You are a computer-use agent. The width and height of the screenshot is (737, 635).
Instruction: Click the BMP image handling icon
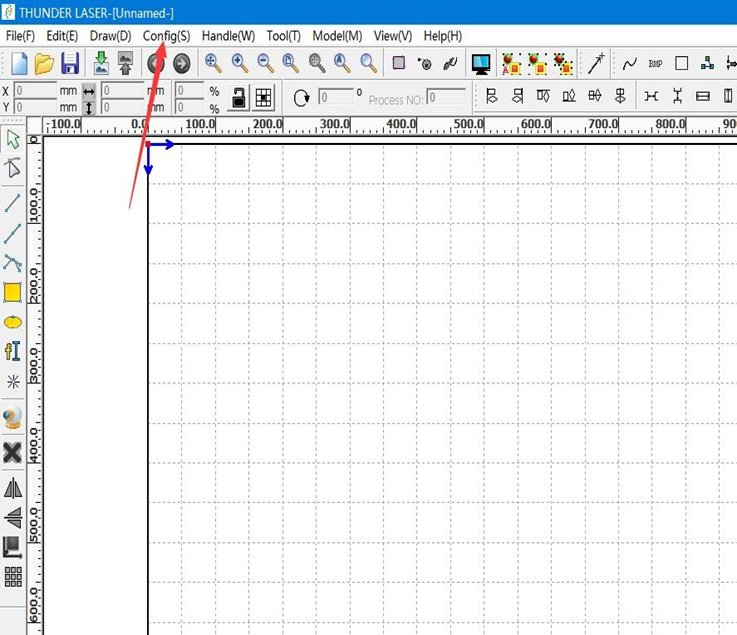(x=655, y=64)
